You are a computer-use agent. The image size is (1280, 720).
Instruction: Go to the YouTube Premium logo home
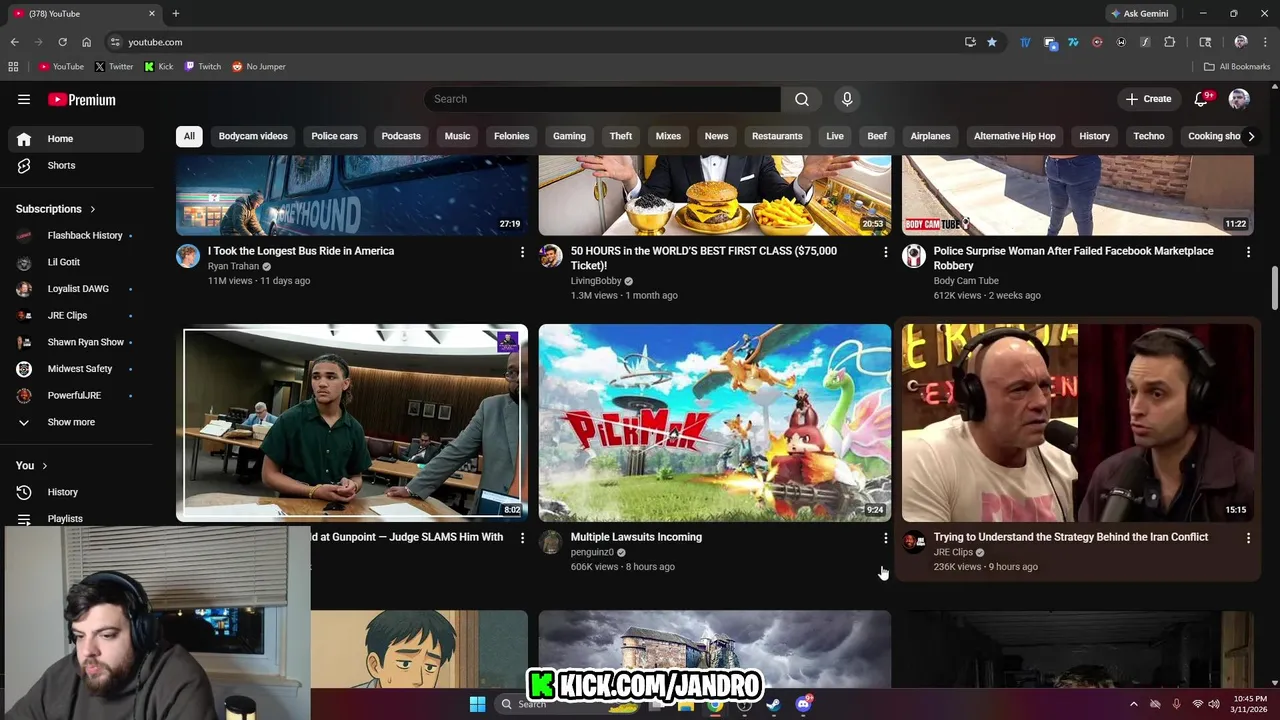click(82, 99)
